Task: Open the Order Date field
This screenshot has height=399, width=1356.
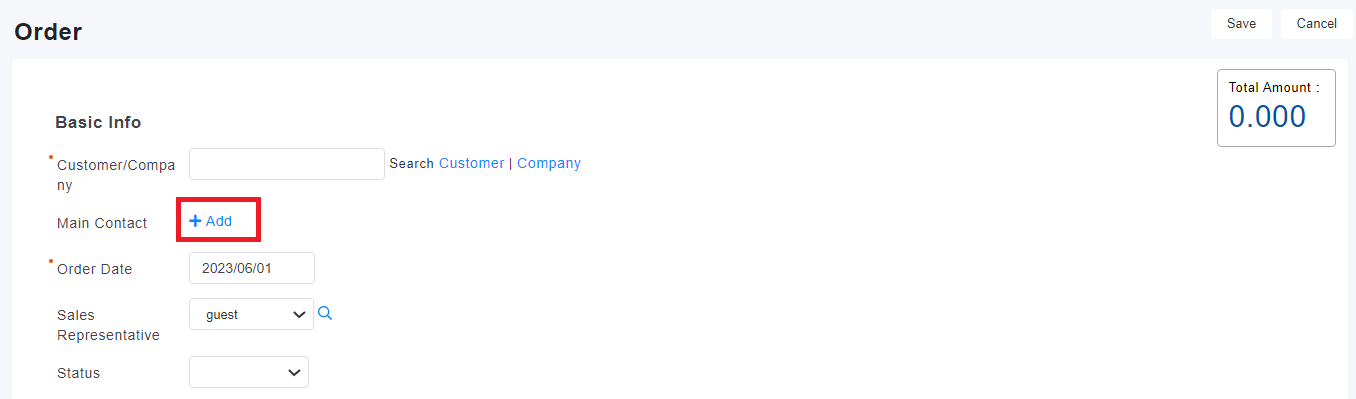Action: 252,268
